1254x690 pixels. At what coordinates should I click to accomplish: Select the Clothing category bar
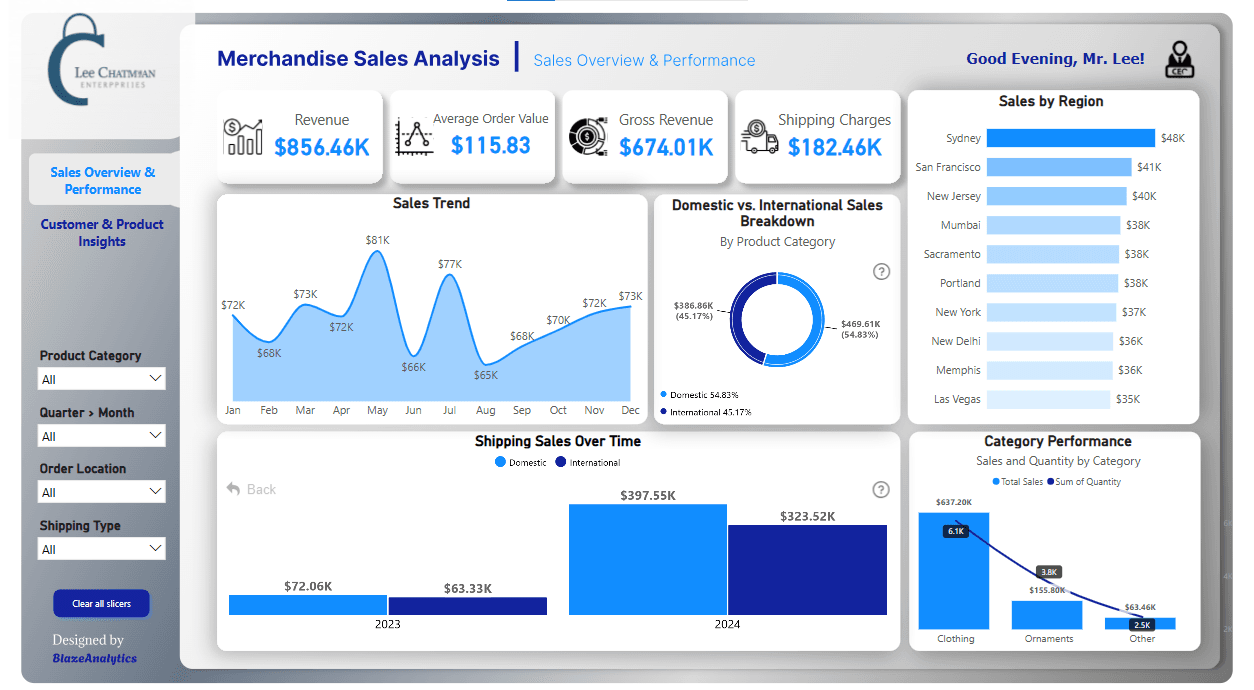coord(953,570)
